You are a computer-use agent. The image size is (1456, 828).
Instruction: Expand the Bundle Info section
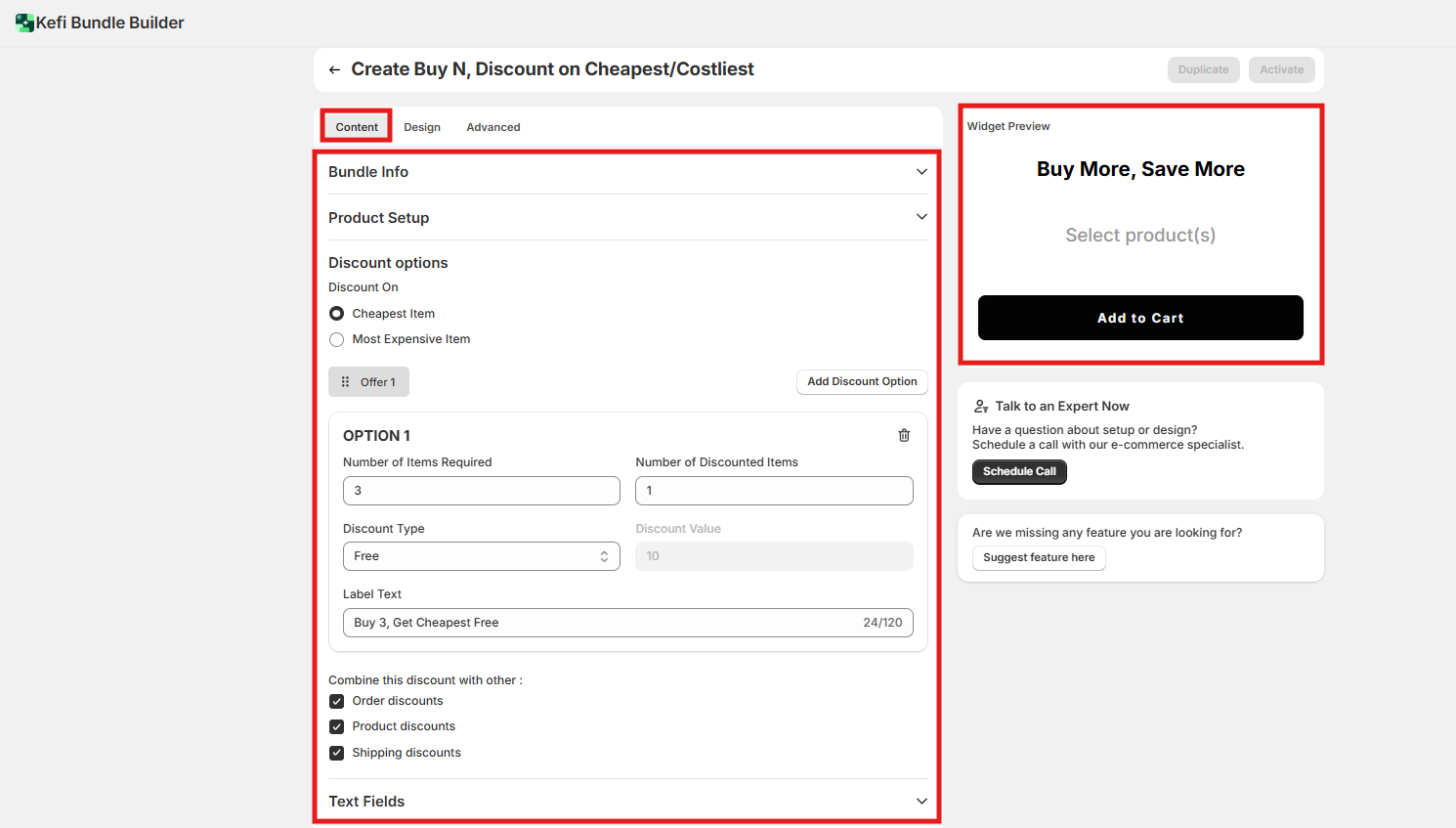(x=921, y=172)
